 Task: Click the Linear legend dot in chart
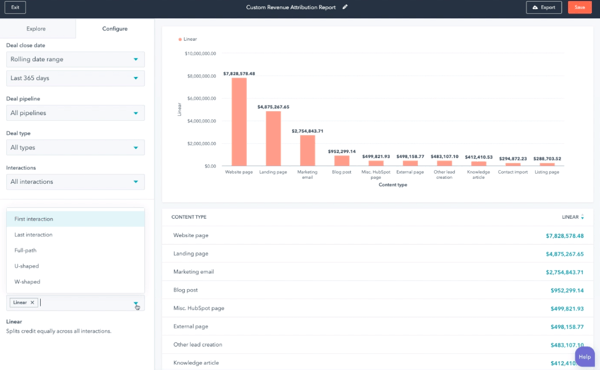[180, 39]
